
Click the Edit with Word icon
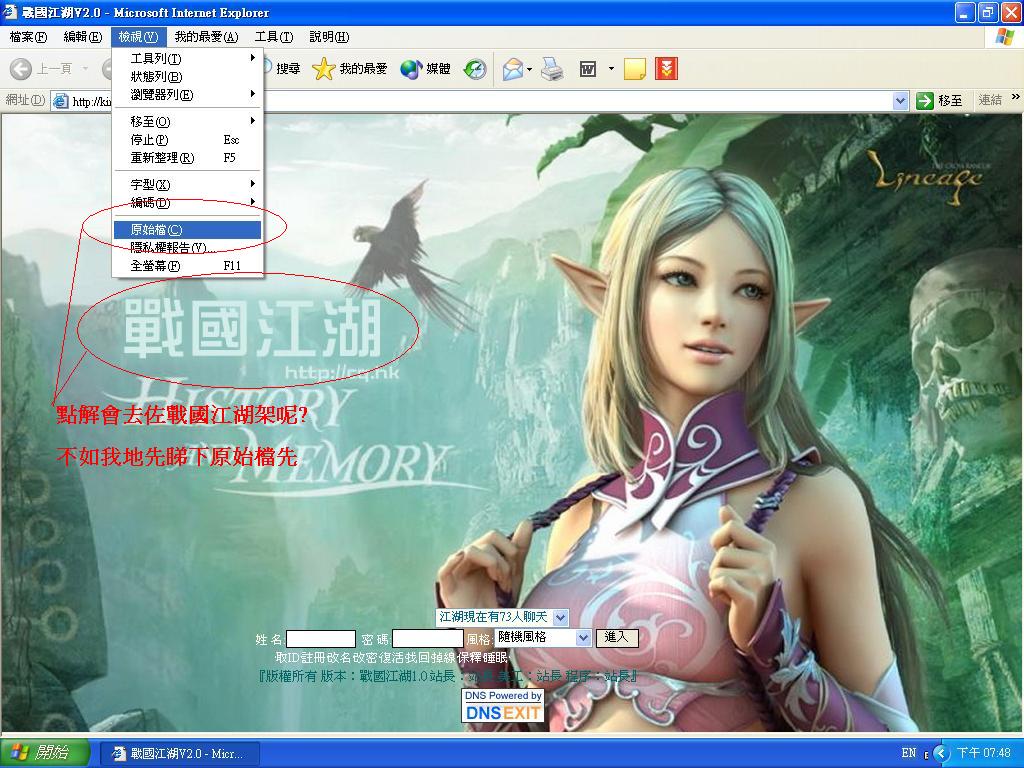pos(588,69)
